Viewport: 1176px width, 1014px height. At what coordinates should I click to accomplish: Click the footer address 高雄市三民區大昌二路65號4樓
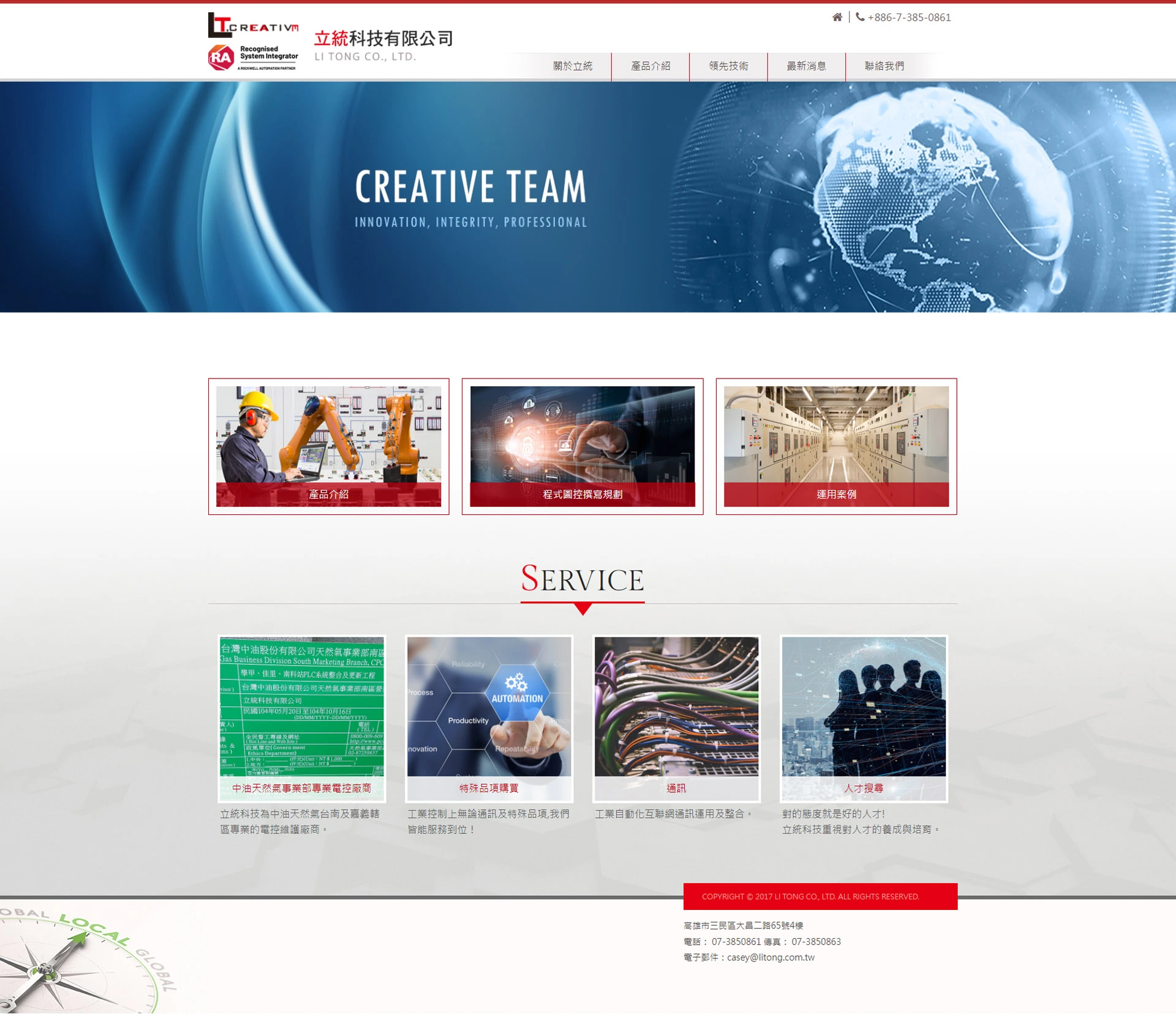pyautogui.click(x=743, y=925)
